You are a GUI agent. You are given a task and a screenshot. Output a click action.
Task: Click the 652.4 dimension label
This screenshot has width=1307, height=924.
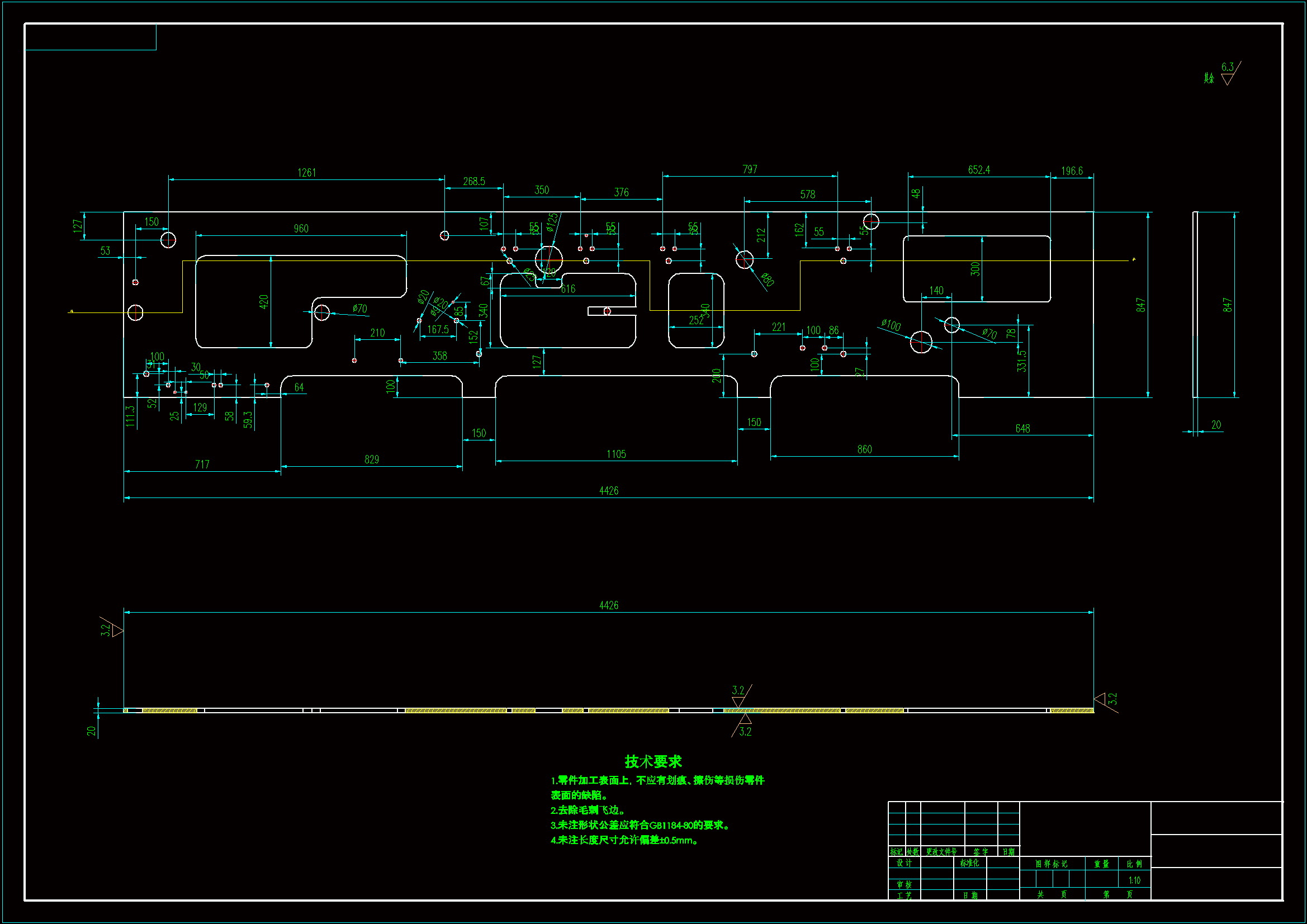point(978,170)
